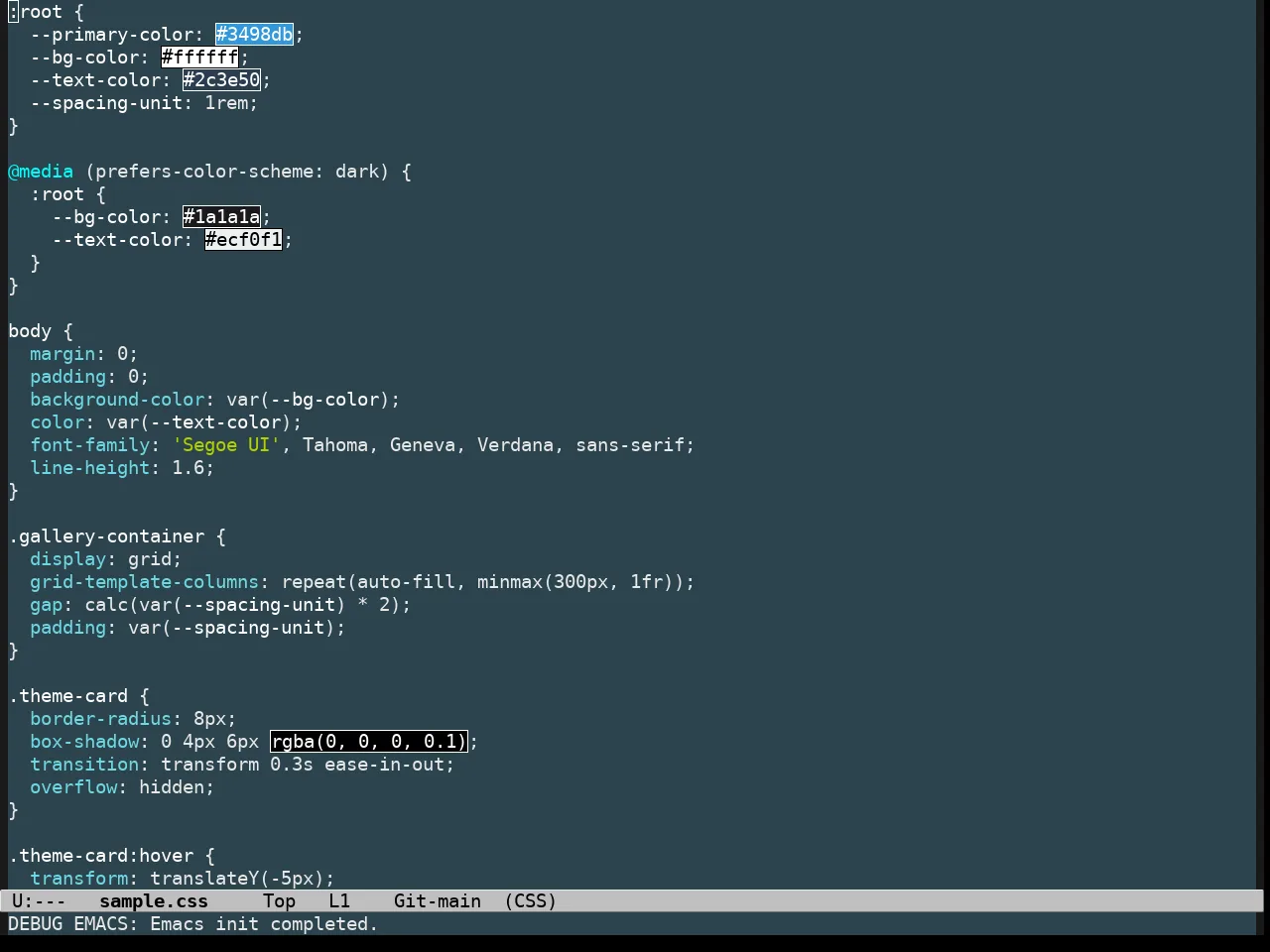Place cursor on 'body {' selector
This screenshot has width=1270, height=952.
click(x=41, y=331)
